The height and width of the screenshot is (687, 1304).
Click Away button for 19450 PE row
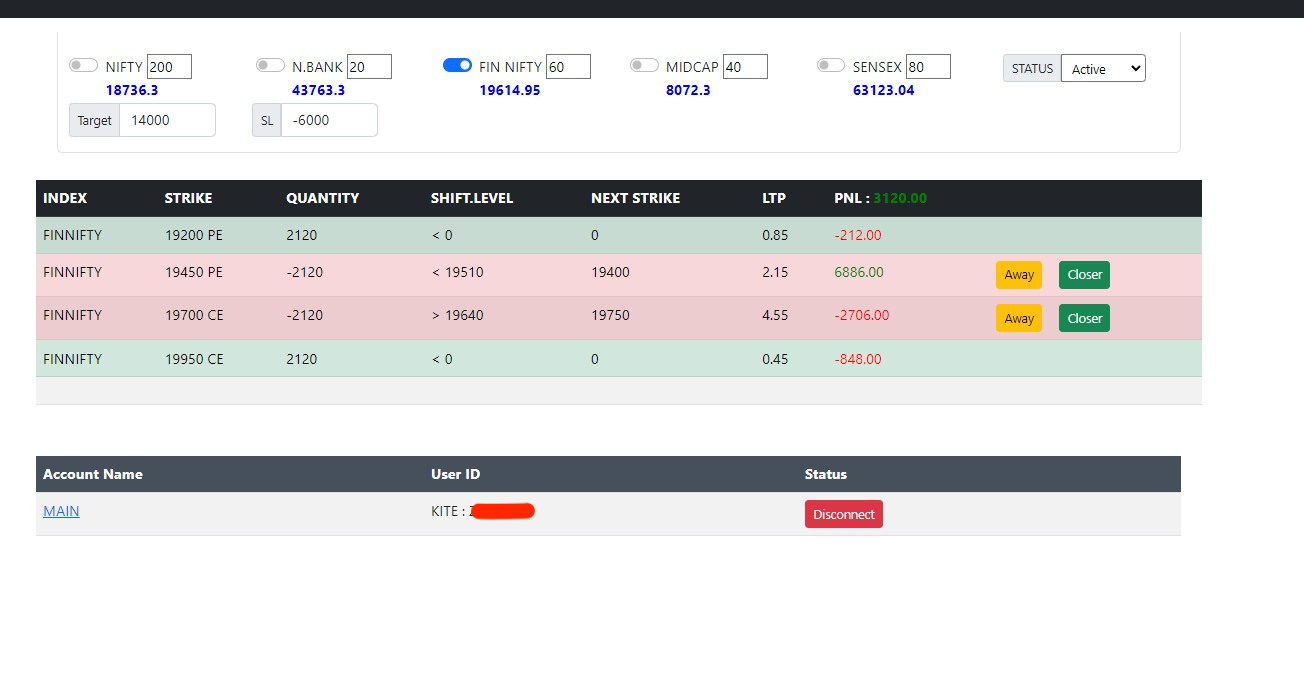(1018, 275)
